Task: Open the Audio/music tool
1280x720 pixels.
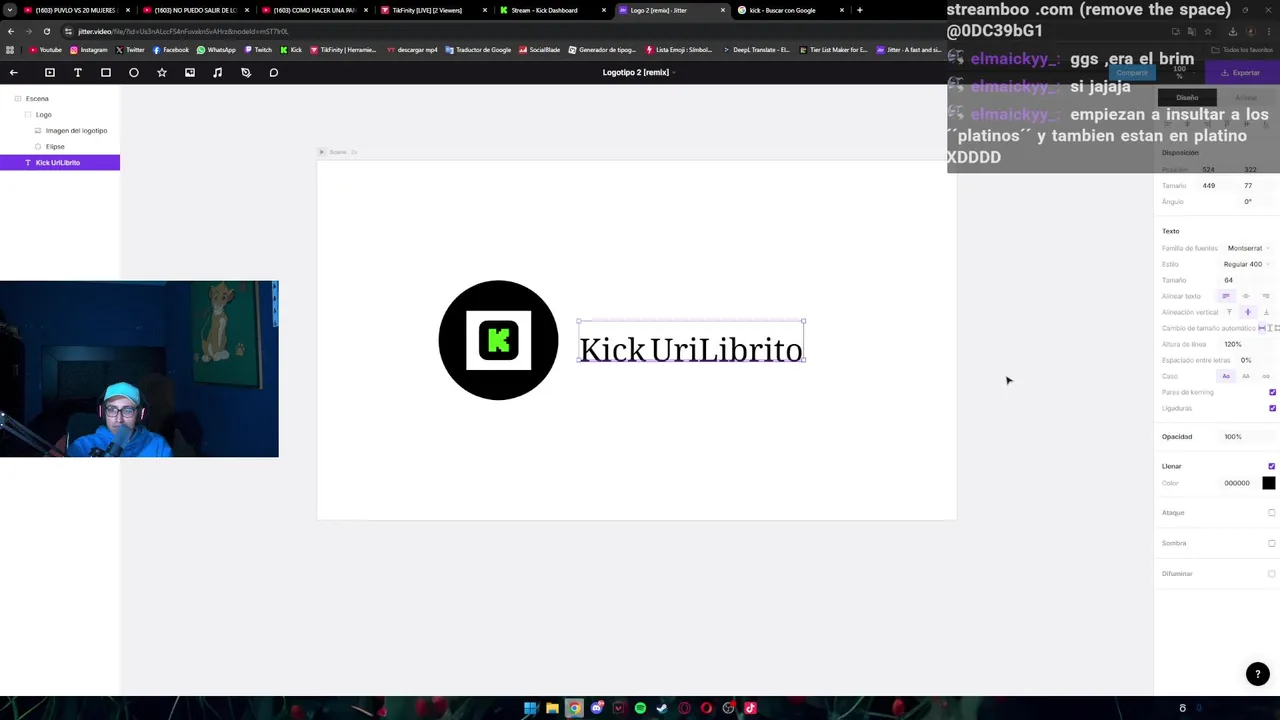Action: pyautogui.click(x=218, y=72)
